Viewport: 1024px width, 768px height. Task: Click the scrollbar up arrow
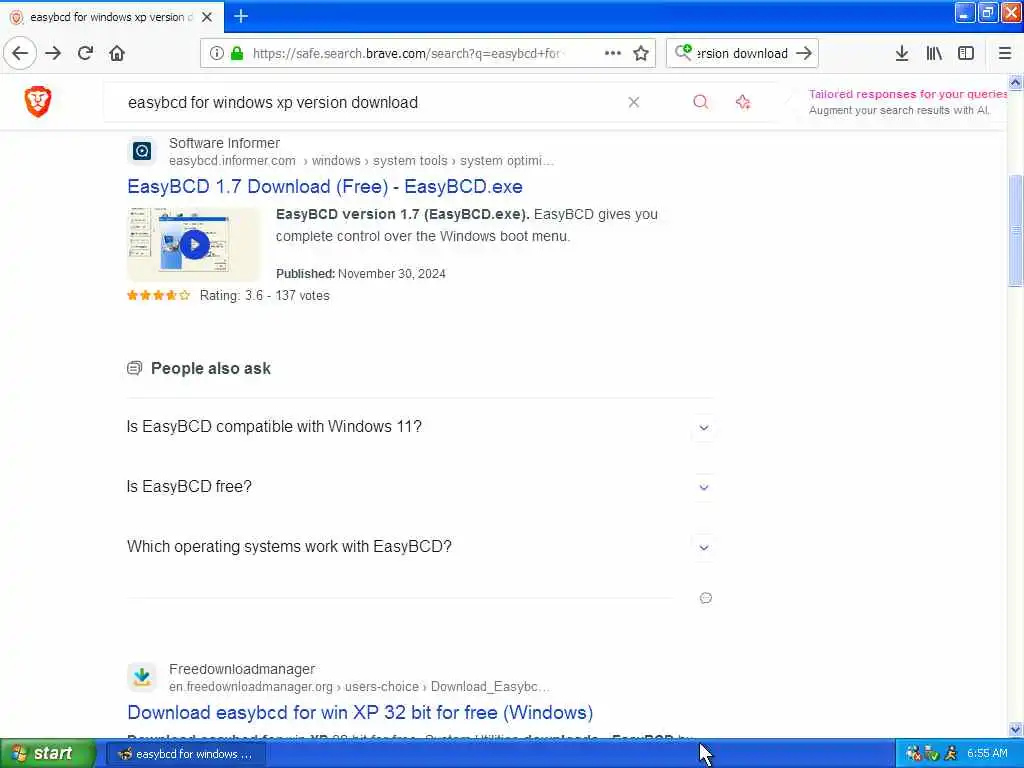click(x=1015, y=82)
